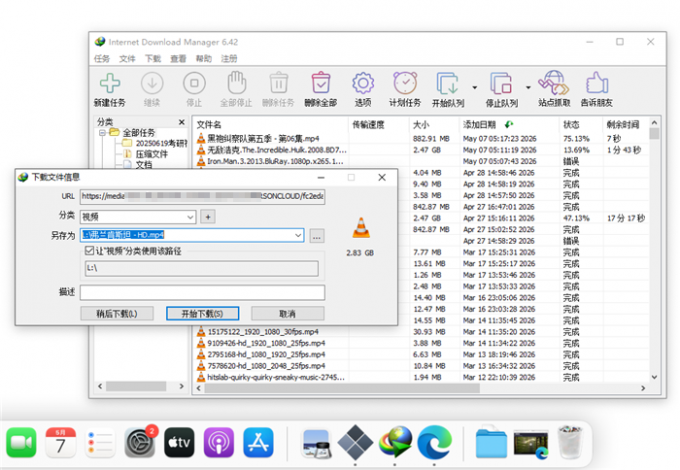The height and width of the screenshot is (470, 680).
Task: Open the dropdown arrow beside 开始队列
Action: (474, 88)
